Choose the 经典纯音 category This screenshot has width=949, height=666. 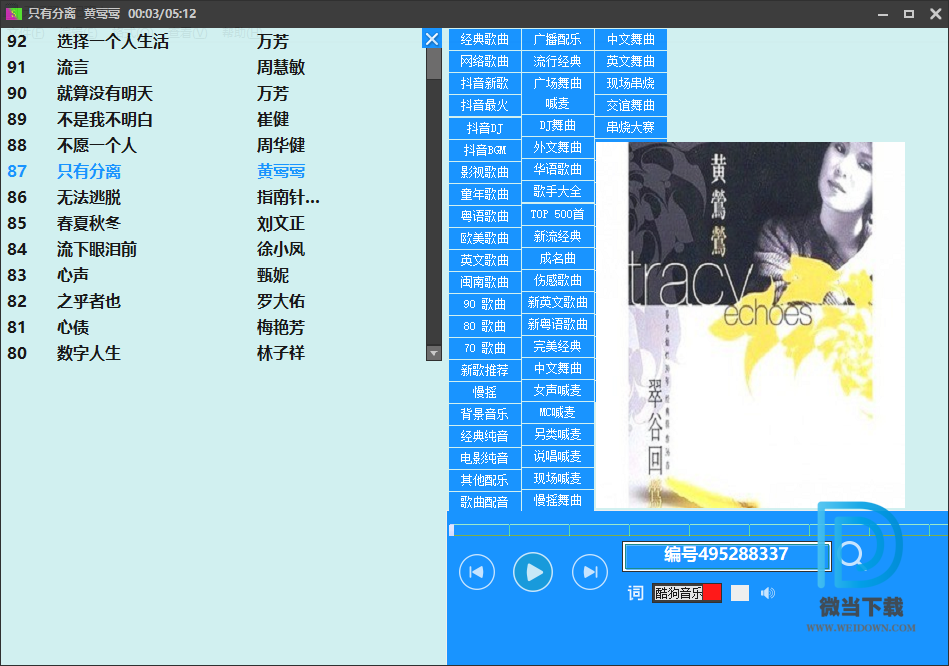pos(485,436)
